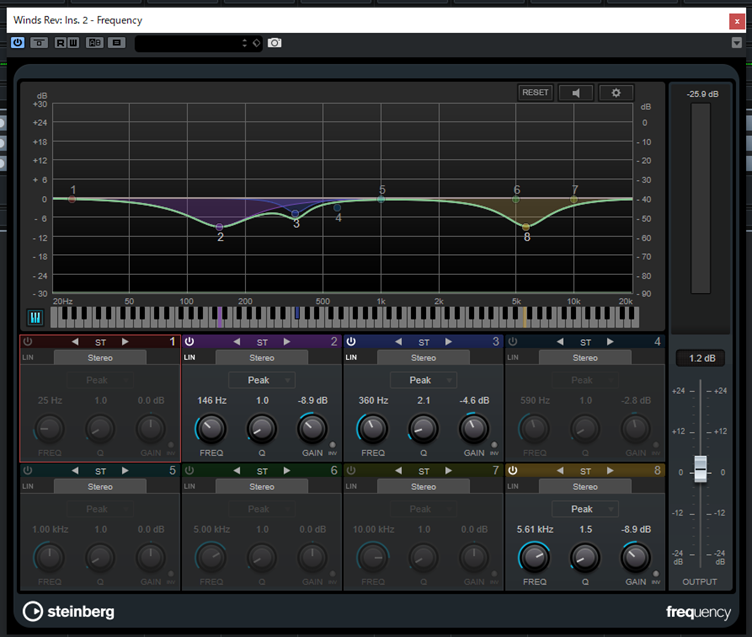Click the A/B comparison switch icon
This screenshot has width=752, height=637.
[x=94, y=43]
